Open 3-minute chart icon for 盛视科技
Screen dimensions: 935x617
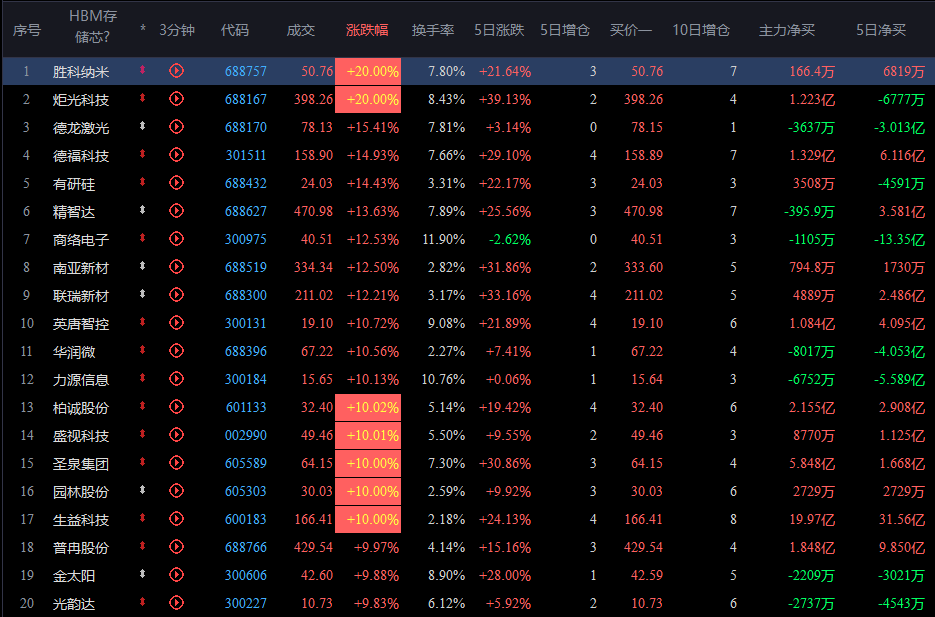pos(177,435)
